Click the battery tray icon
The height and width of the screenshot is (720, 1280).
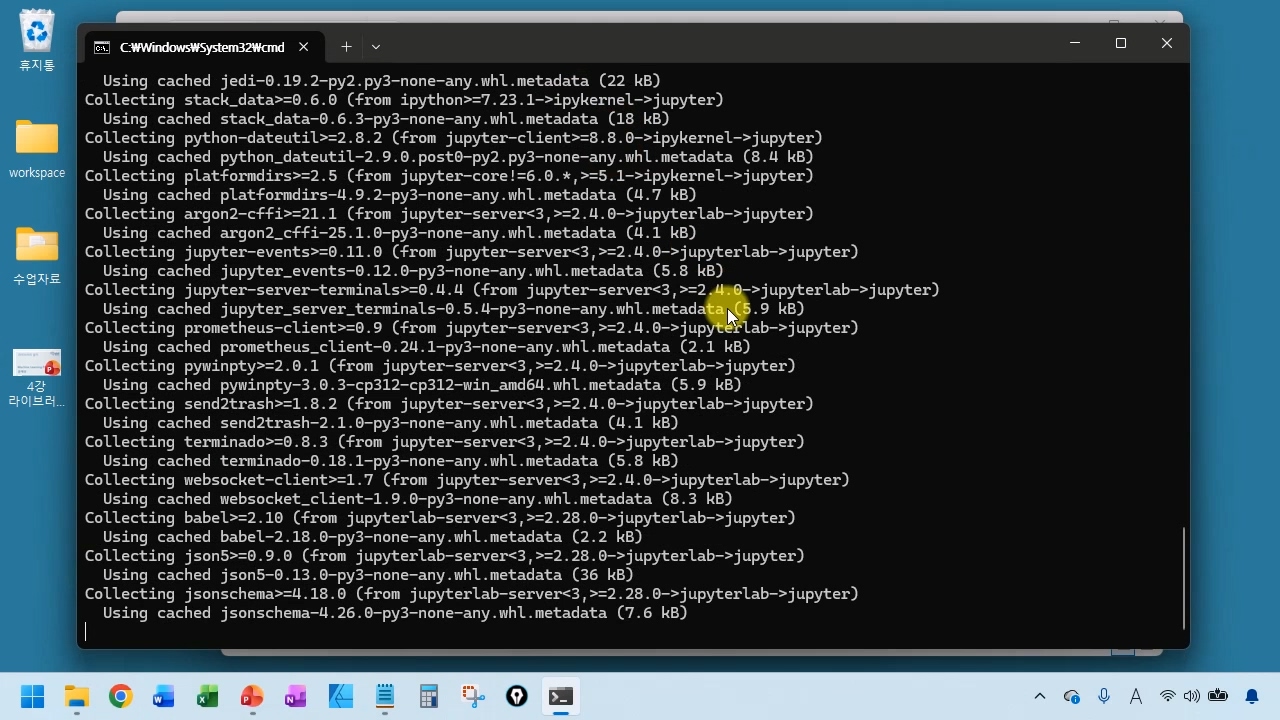(1218, 696)
